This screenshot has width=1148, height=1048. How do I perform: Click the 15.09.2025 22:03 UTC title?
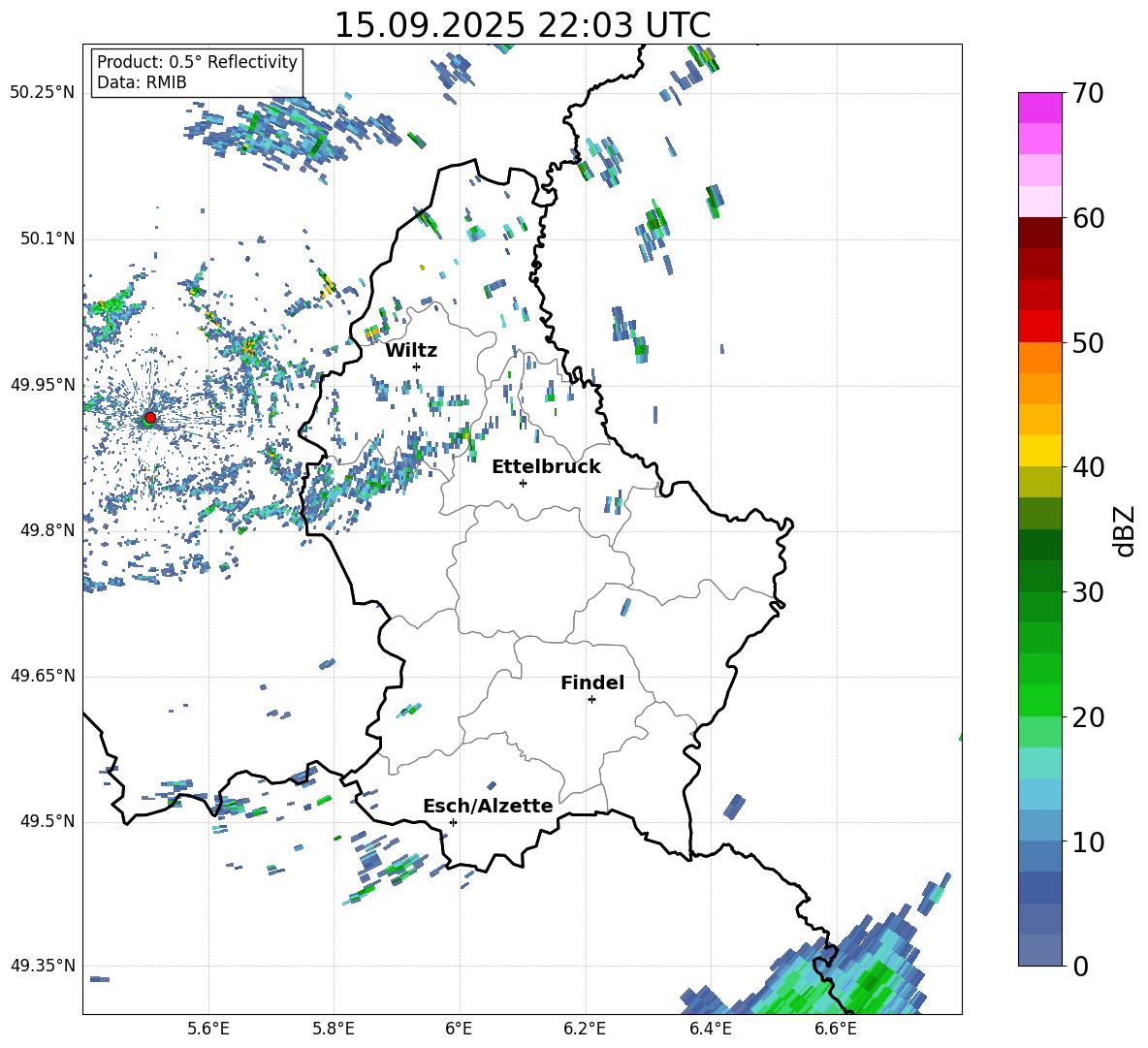(523, 25)
